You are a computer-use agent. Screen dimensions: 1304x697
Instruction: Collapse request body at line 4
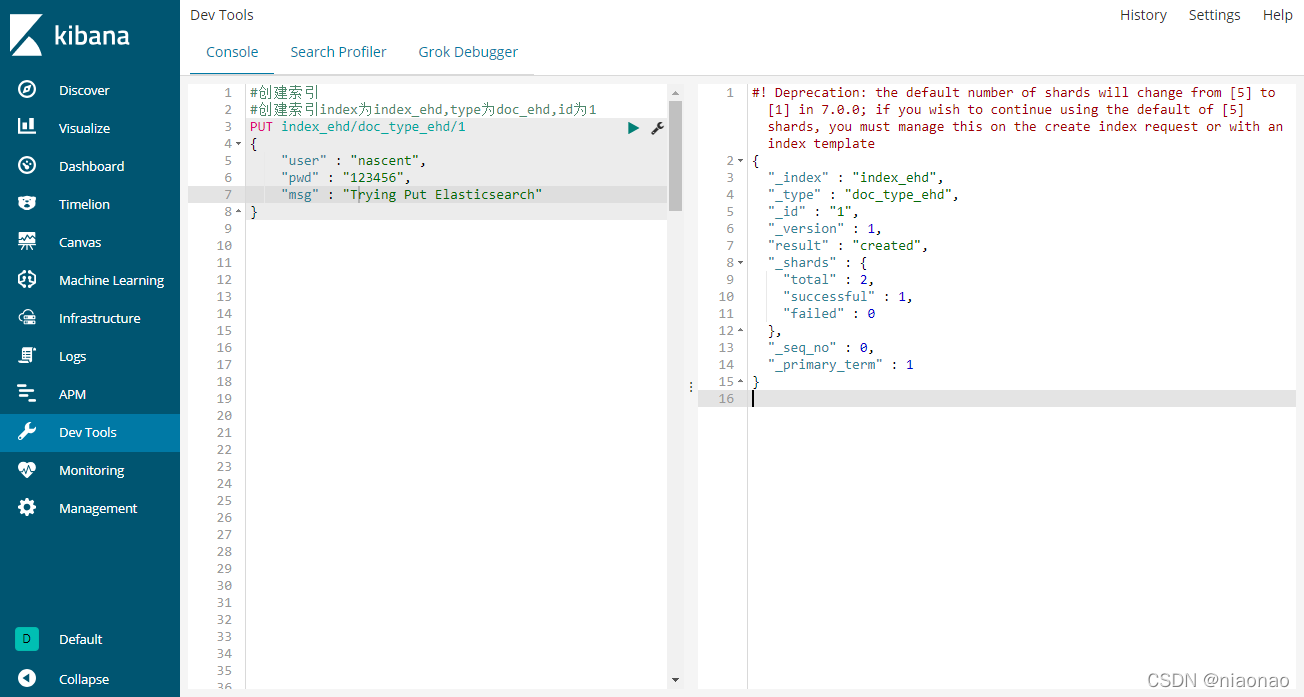coord(238,144)
